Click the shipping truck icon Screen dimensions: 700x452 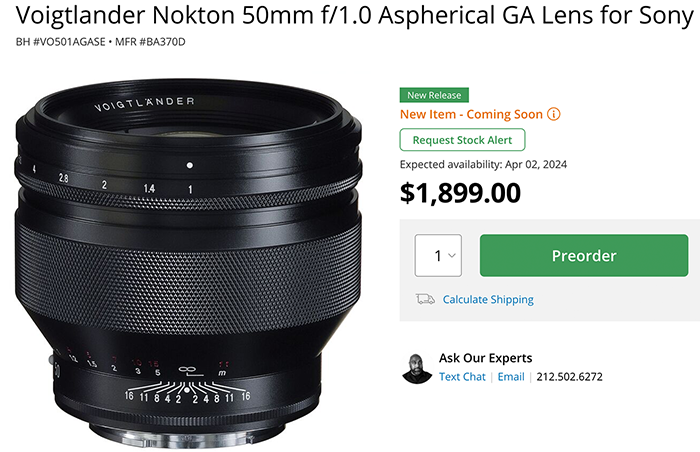pyautogui.click(x=425, y=299)
